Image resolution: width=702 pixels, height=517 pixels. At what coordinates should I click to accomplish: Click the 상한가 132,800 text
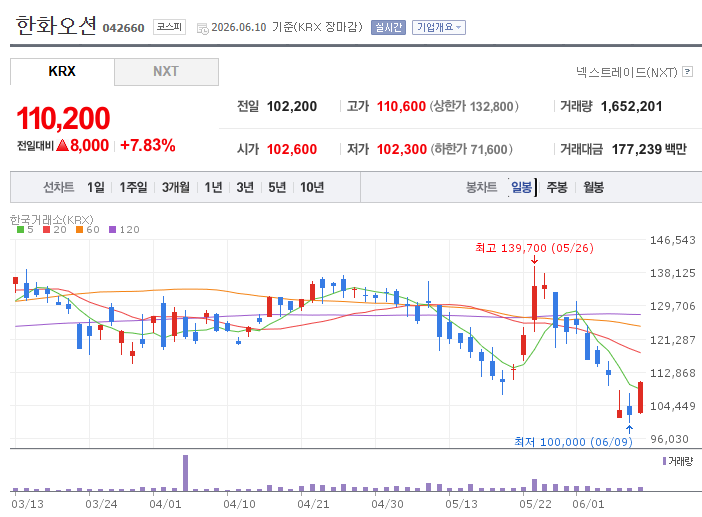pyautogui.click(x=474, y=107)
